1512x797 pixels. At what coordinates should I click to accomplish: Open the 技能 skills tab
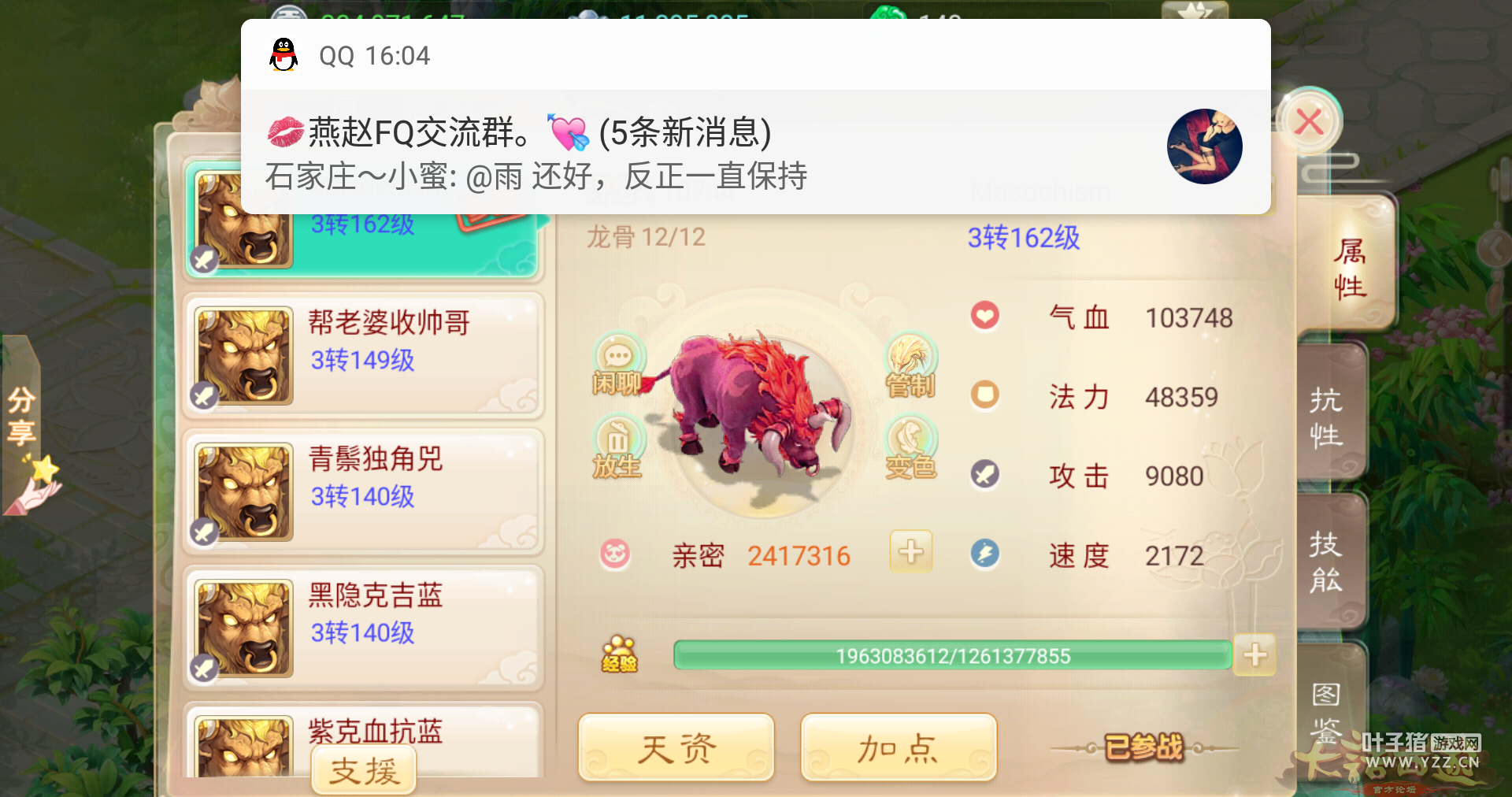(1329, 562)
